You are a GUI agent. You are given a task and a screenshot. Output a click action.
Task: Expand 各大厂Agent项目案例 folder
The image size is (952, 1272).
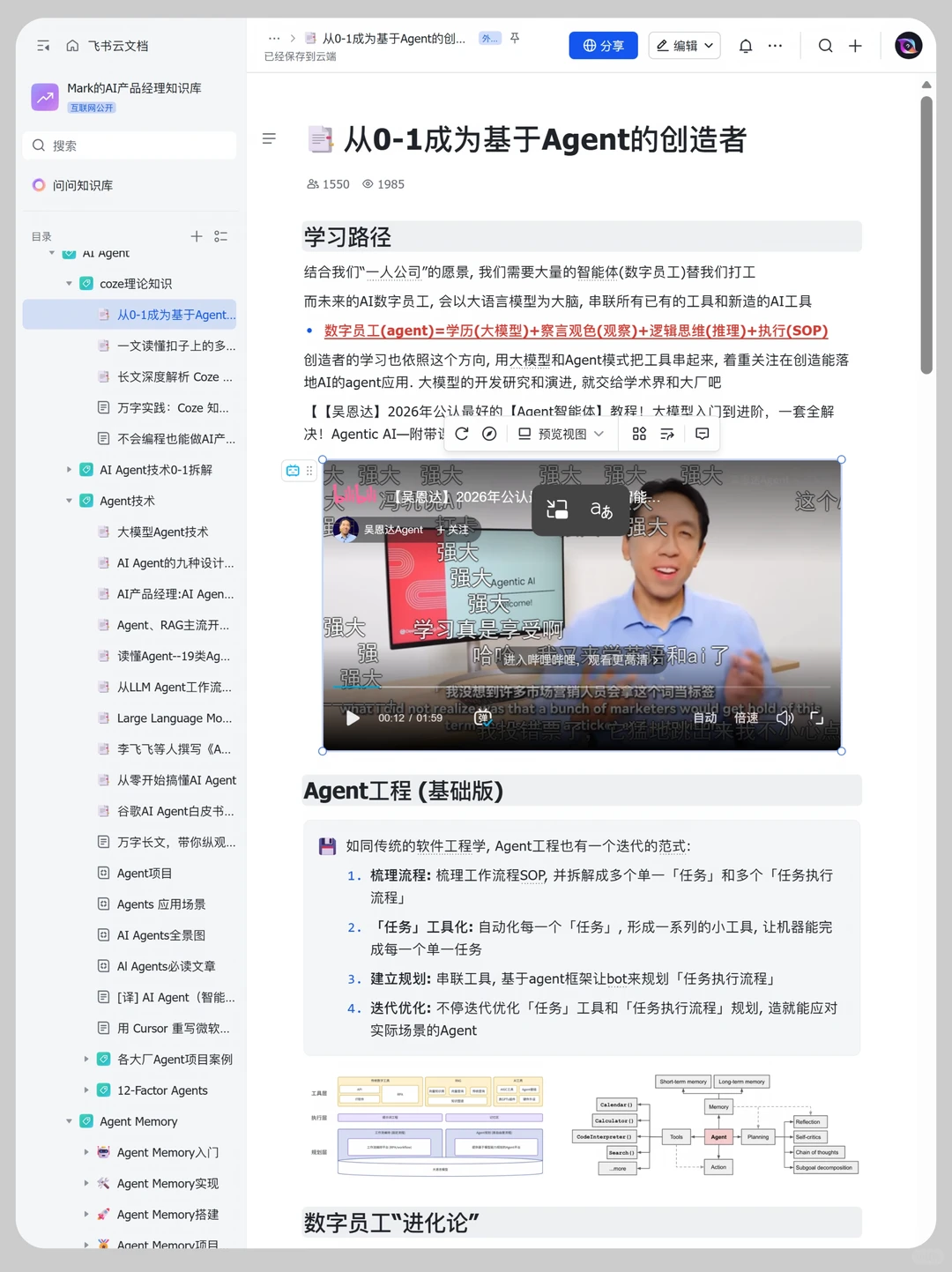pyautogui.click(x=86, y=1060)
